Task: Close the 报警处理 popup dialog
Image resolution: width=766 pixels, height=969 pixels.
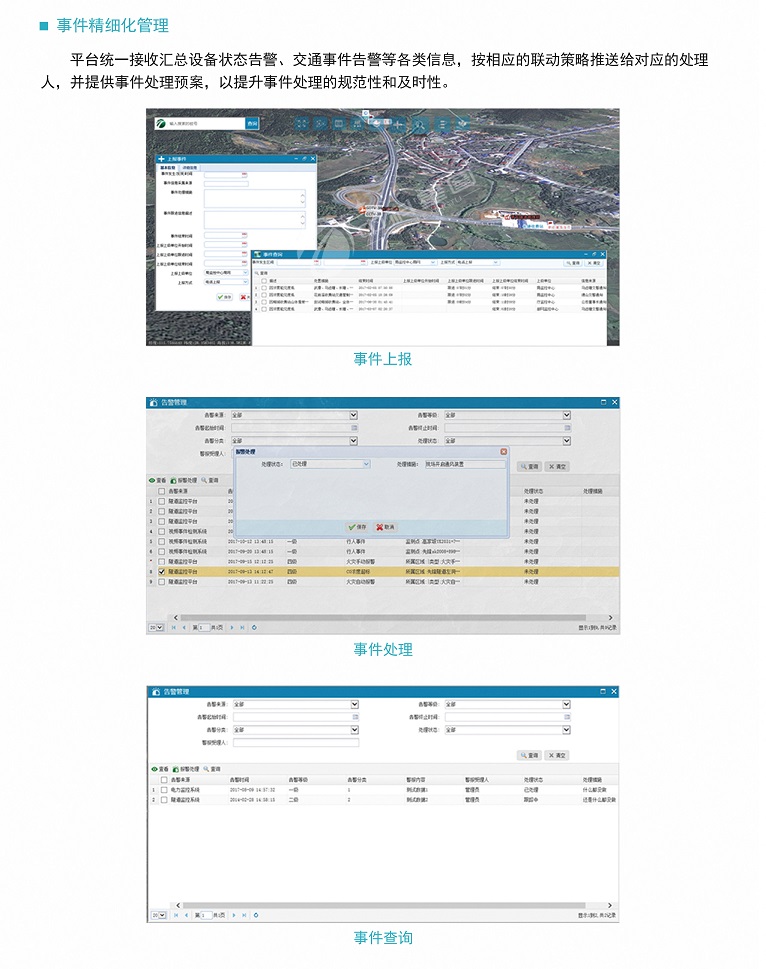Action: click(503, 453)
